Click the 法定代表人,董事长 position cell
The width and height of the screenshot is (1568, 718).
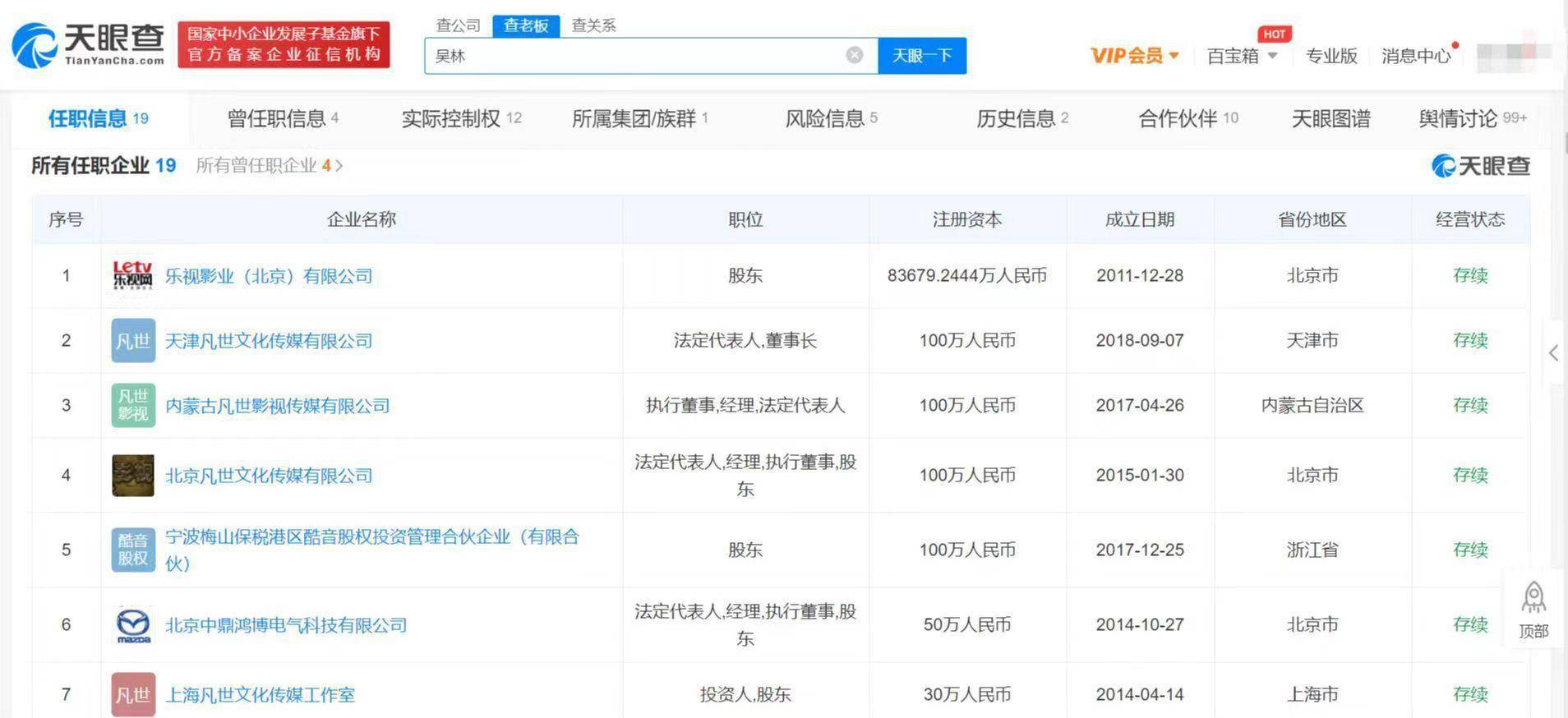[x=745, y=341]
